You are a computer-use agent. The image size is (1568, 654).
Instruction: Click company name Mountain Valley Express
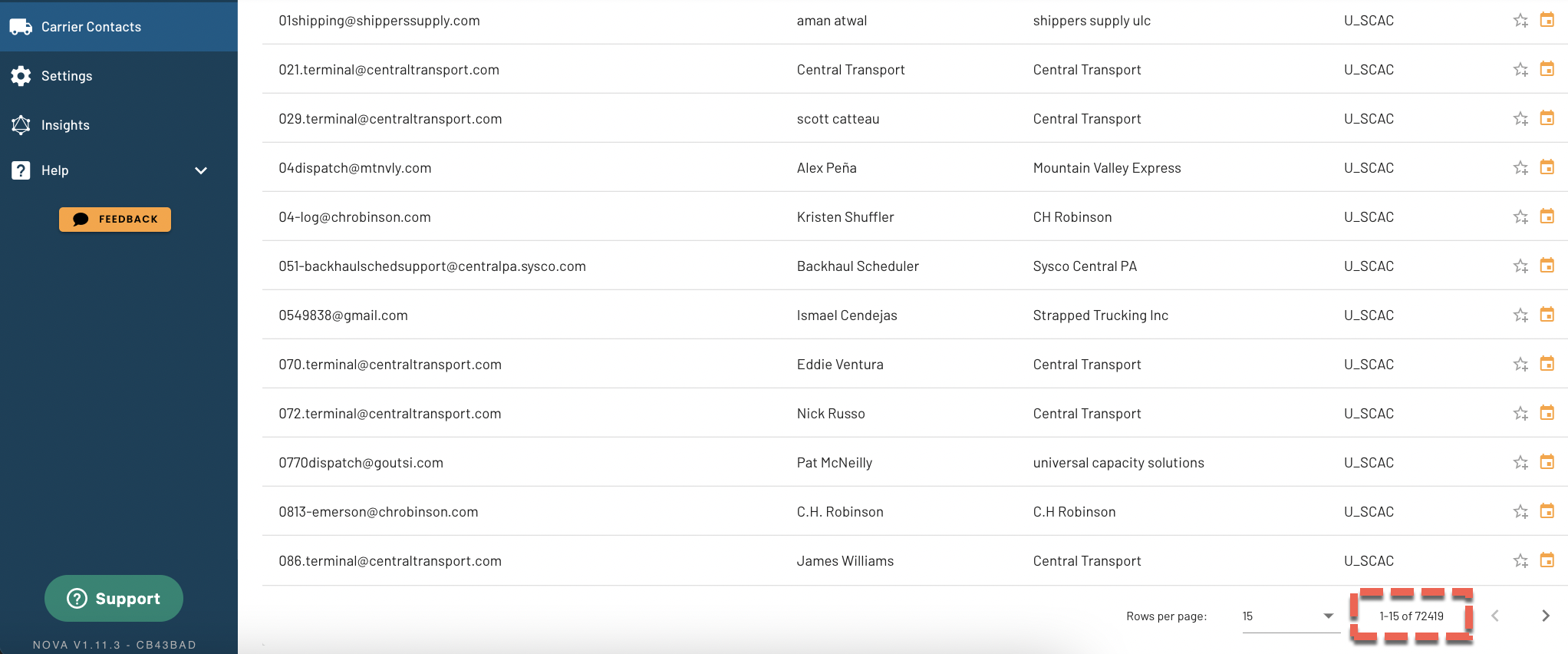click(1107, 168)
